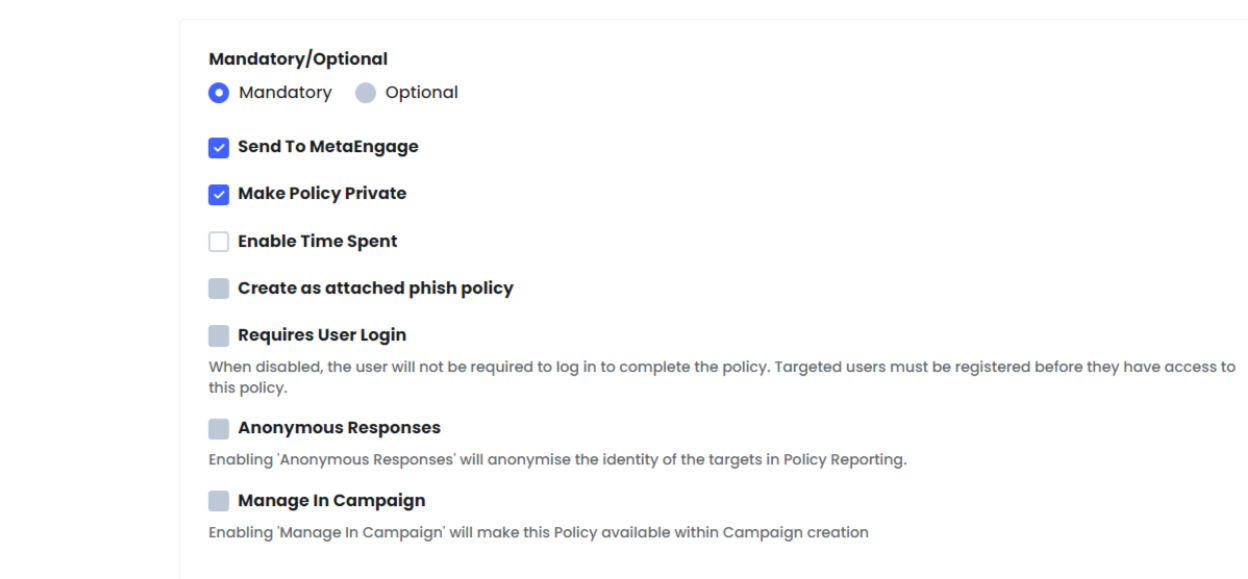Select the Mandatory radio button
1248x579 pixels.
pyautogui.click(x=219, y=93)
